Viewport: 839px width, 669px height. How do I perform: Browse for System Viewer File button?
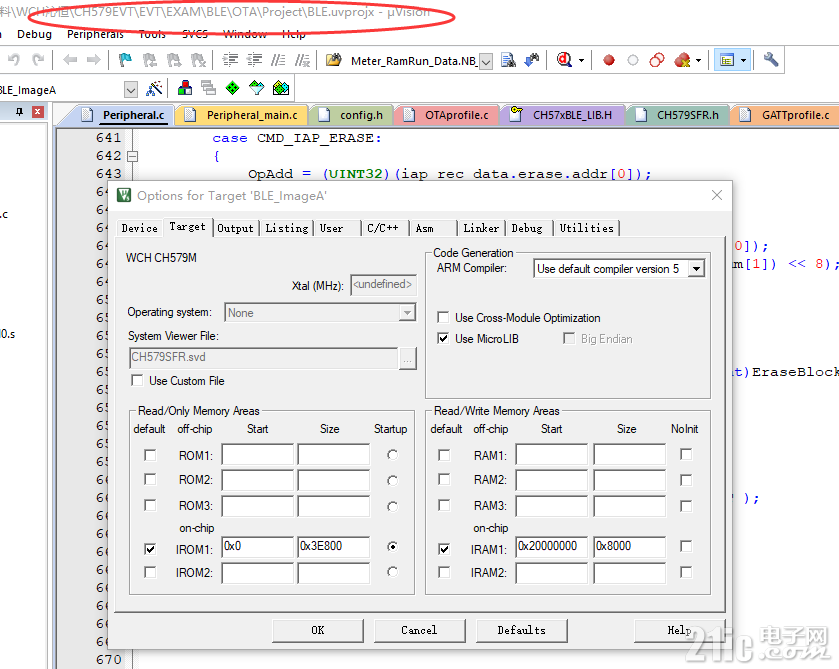coord(408,359)
